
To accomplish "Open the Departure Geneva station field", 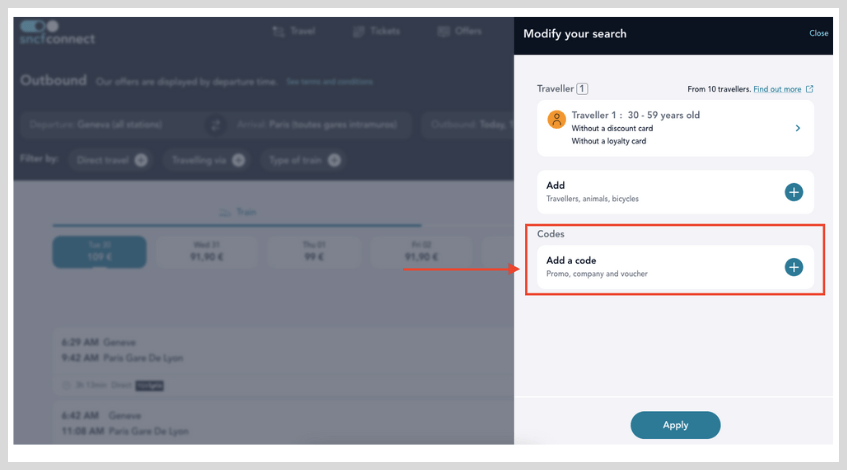I will point(110,126).
